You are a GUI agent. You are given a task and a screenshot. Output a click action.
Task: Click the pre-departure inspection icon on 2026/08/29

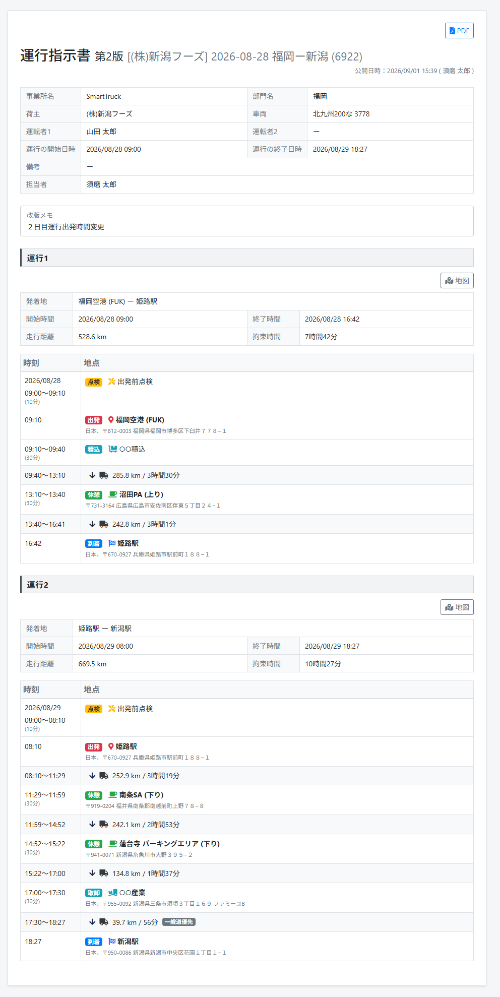click(112, 708)
